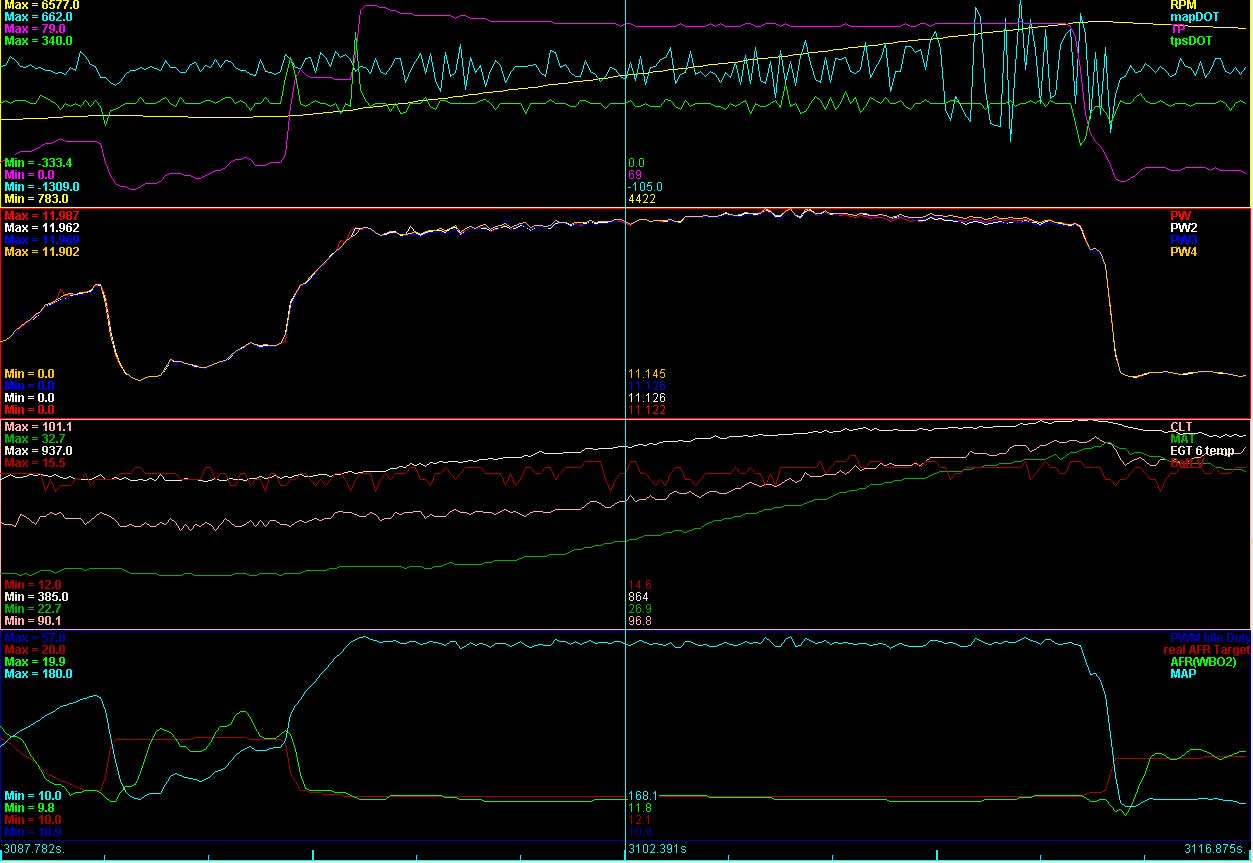This screenshot has height=863, width=1253.
Task: Click the 3102.391 s cursor time marker
Action: (656, 849)
